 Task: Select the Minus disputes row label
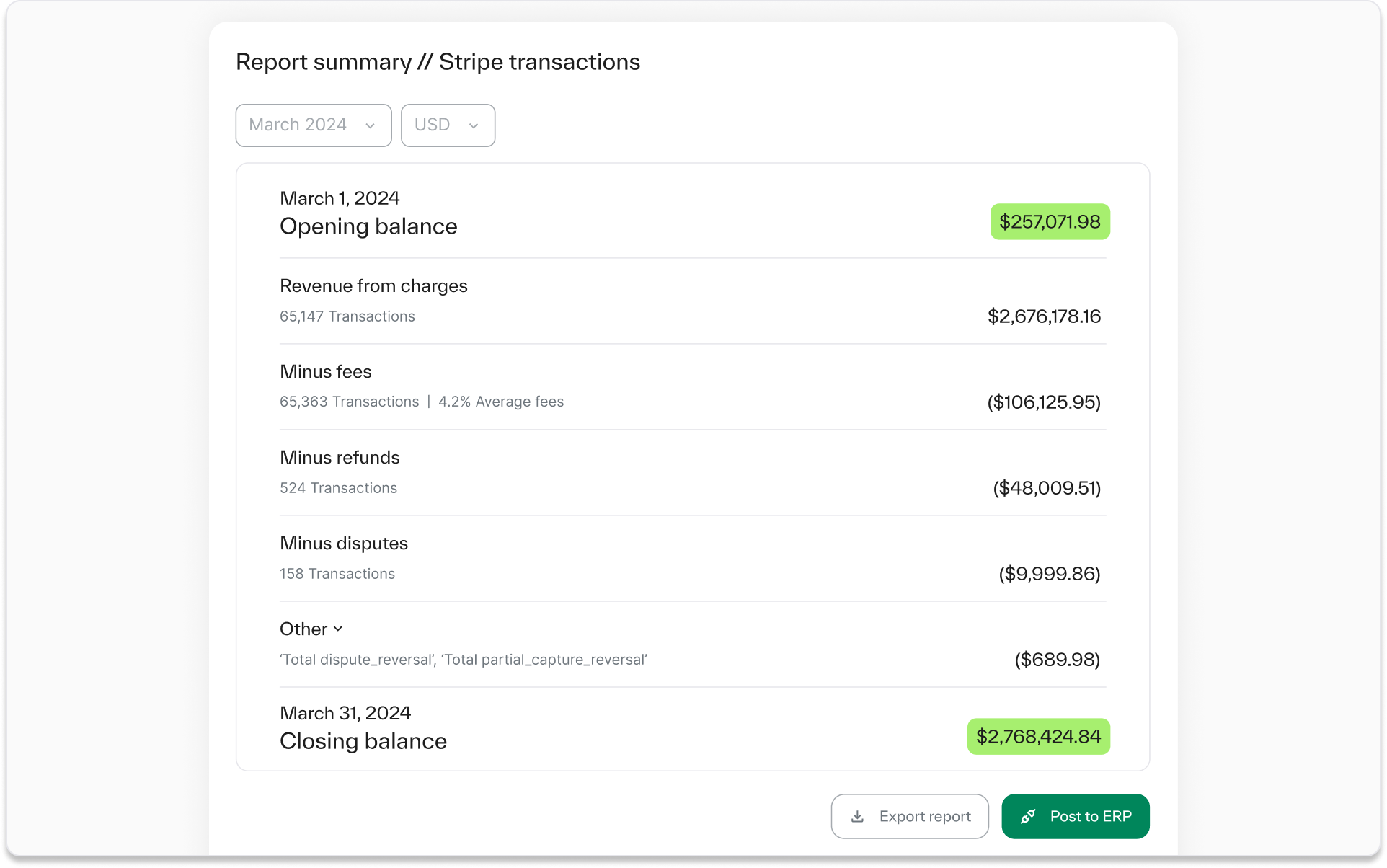pyautogui.click(x=343, y=544)
